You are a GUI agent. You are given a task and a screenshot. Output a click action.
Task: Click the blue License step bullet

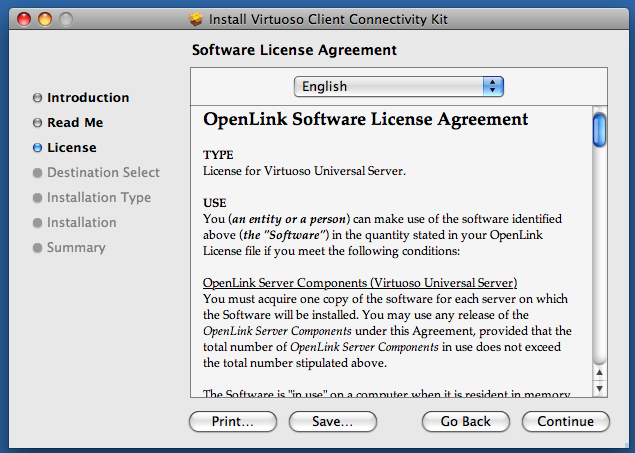(x=37, y=148)
